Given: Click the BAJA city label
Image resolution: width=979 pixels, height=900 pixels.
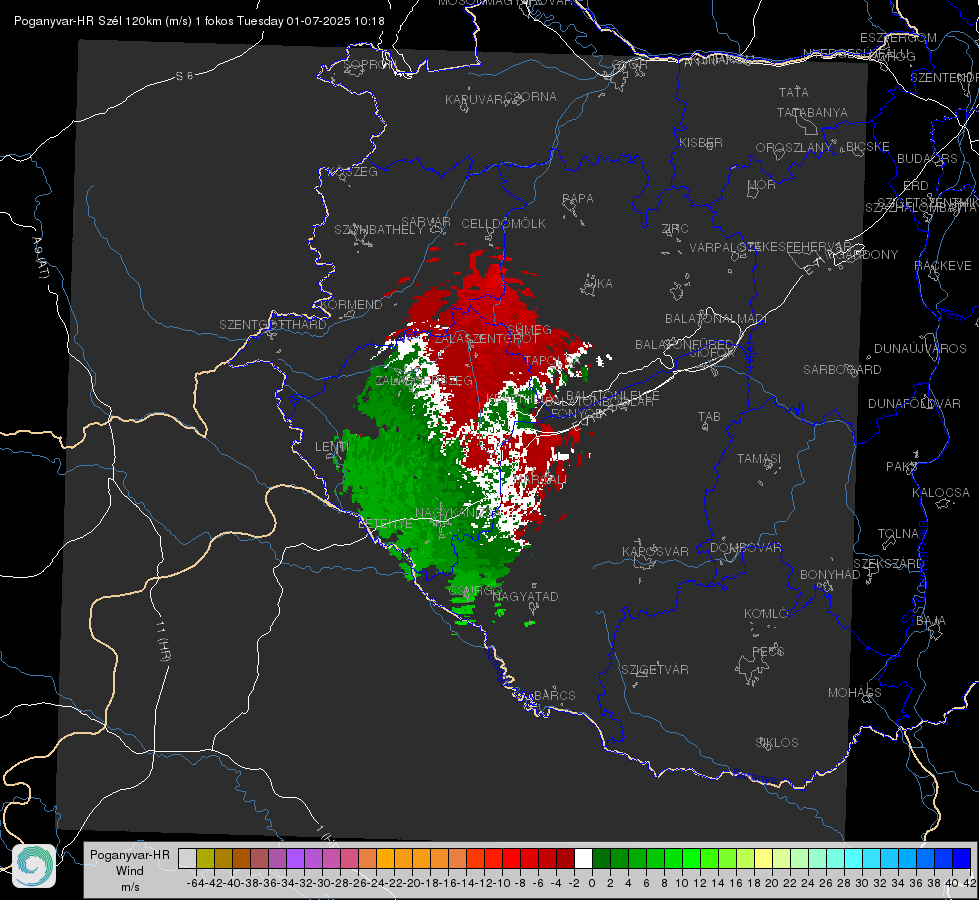Looking at the screenshot, I should point(931,621).
